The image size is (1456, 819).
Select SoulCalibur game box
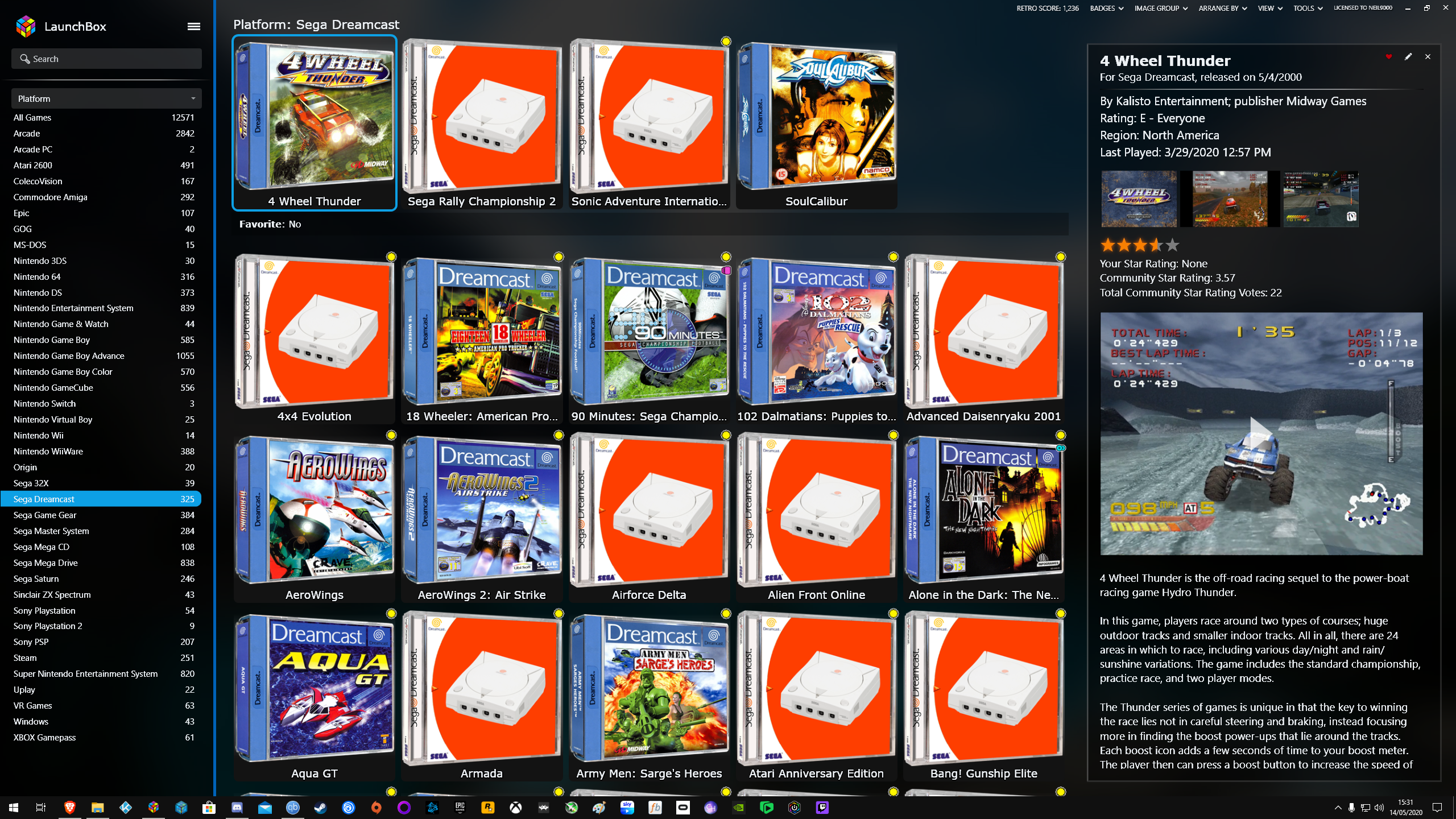[x=816, y=123]
